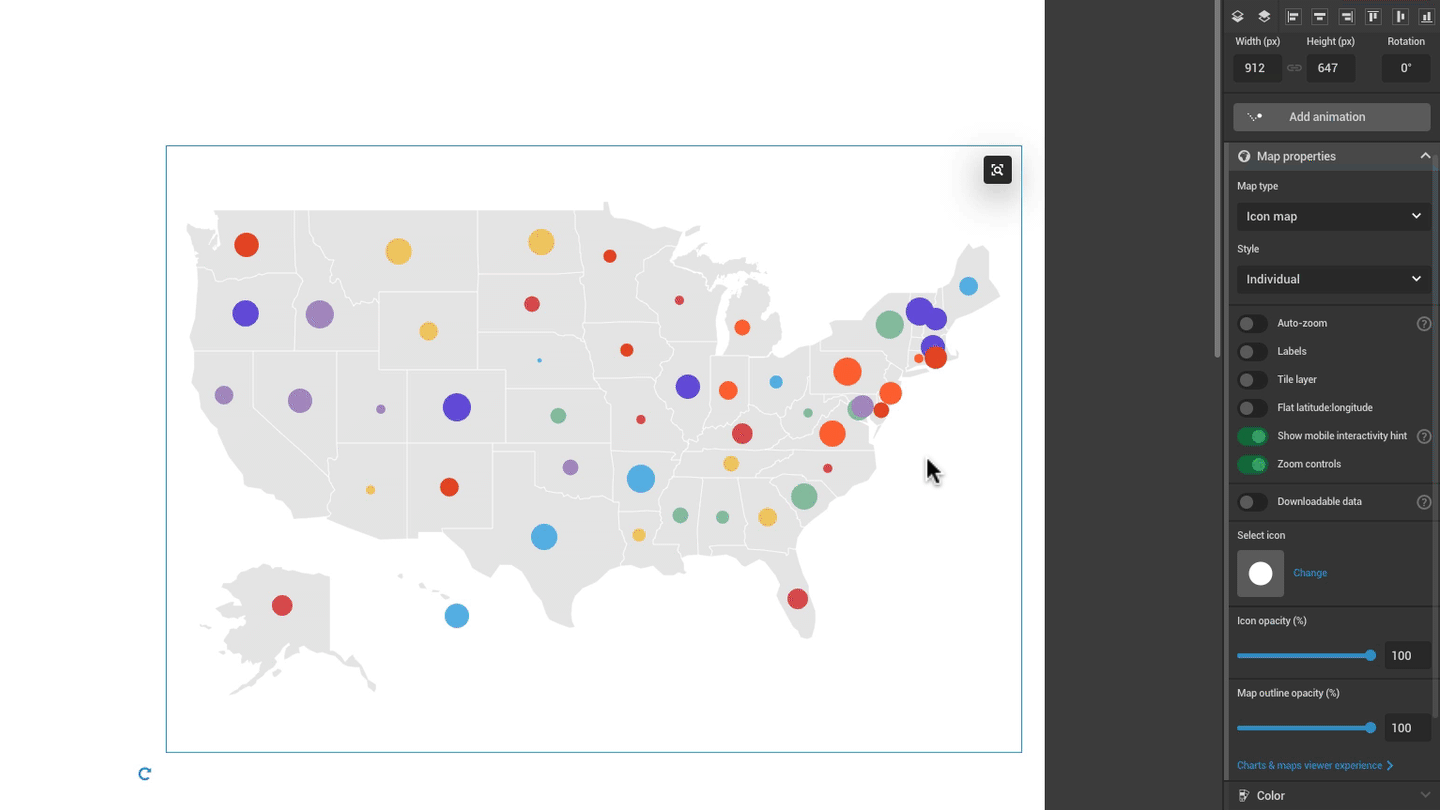1440x810 pixels.
Task: Align the map to the top edge
Action: tap(1374, 16)
